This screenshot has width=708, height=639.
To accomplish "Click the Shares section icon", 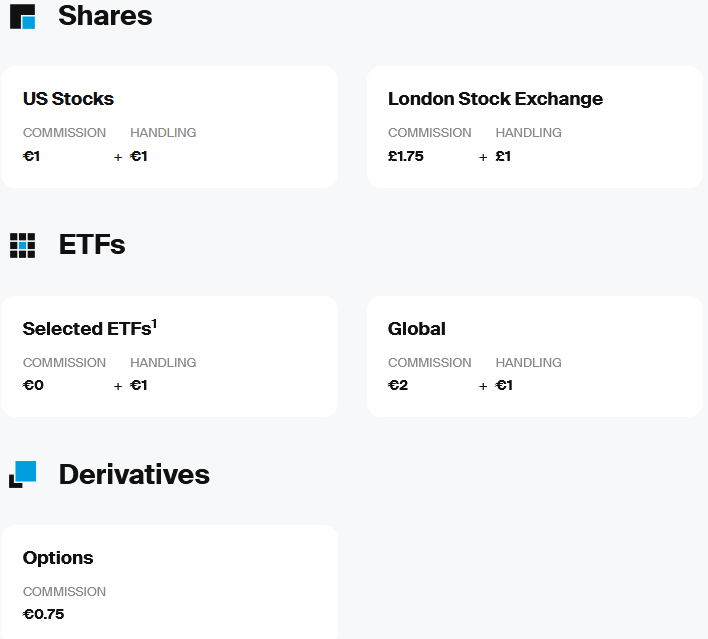I will pyautogui.click(x=23, y=17).
